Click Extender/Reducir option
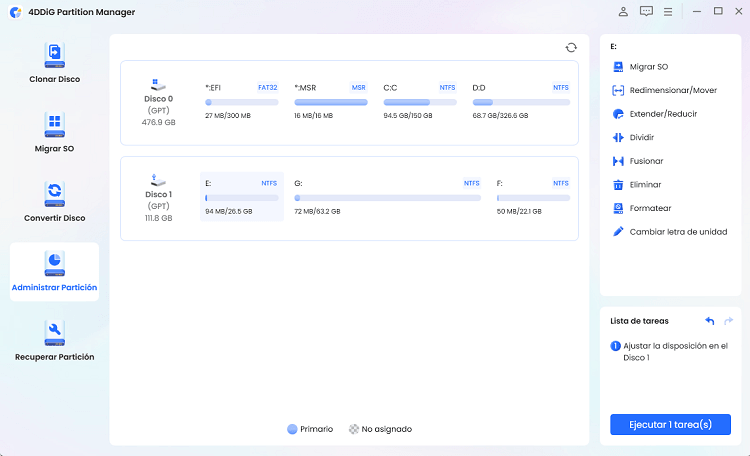 663,114
